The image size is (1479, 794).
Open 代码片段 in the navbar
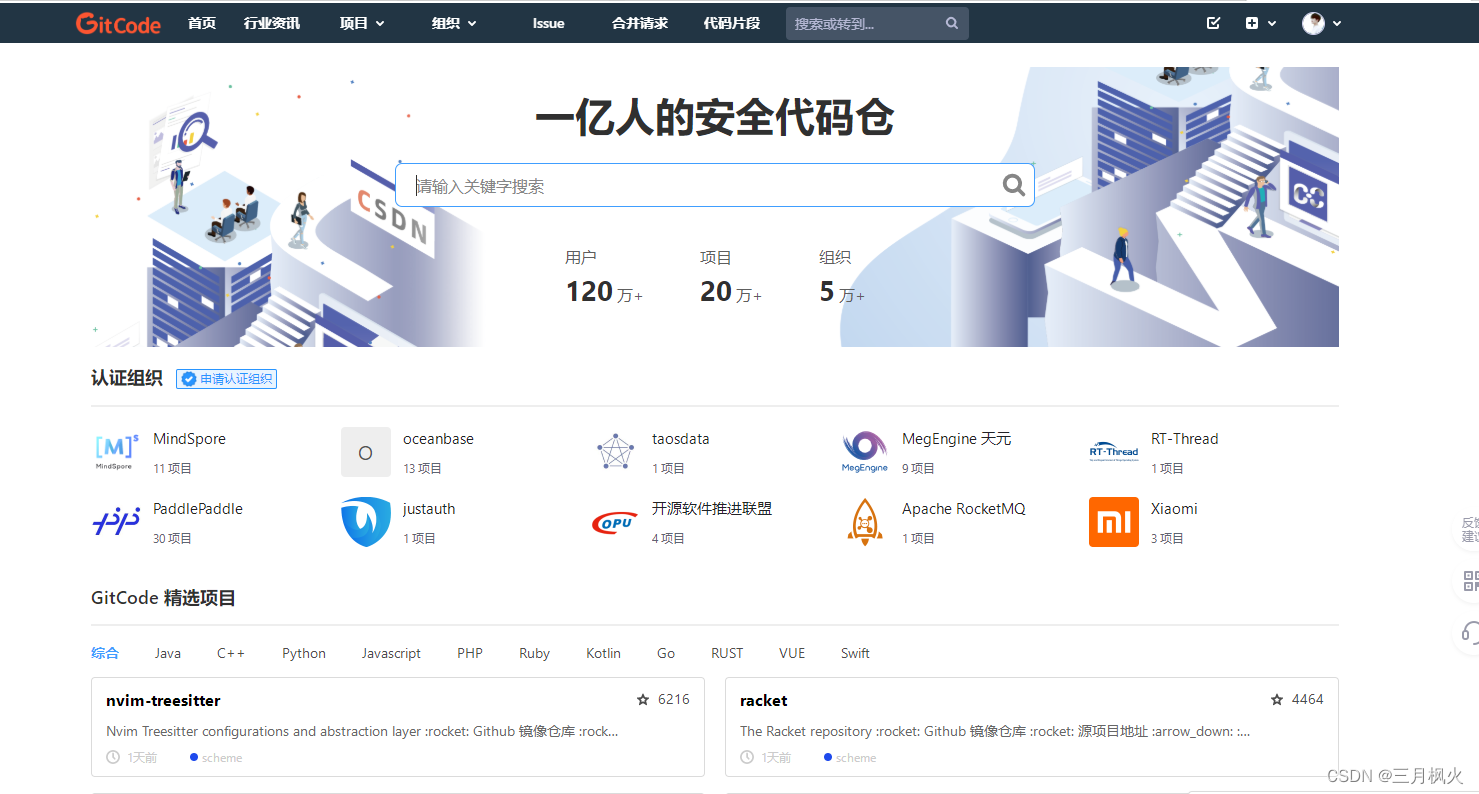[x=732, y=23]
